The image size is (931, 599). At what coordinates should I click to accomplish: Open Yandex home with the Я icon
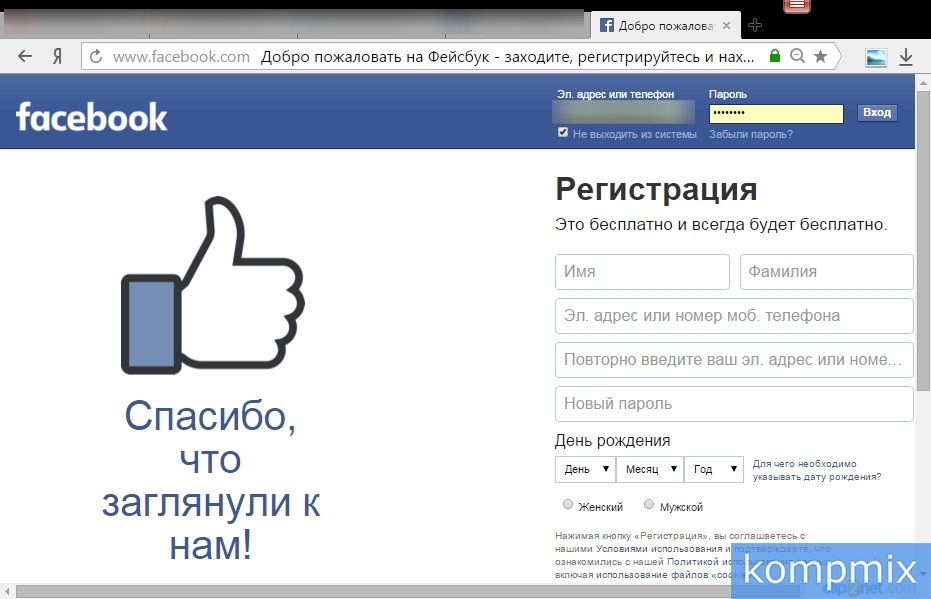[57, 56]
